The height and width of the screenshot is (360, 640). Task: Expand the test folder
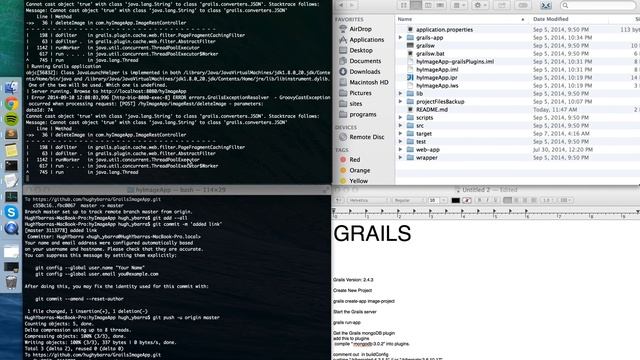pos(400,142)
